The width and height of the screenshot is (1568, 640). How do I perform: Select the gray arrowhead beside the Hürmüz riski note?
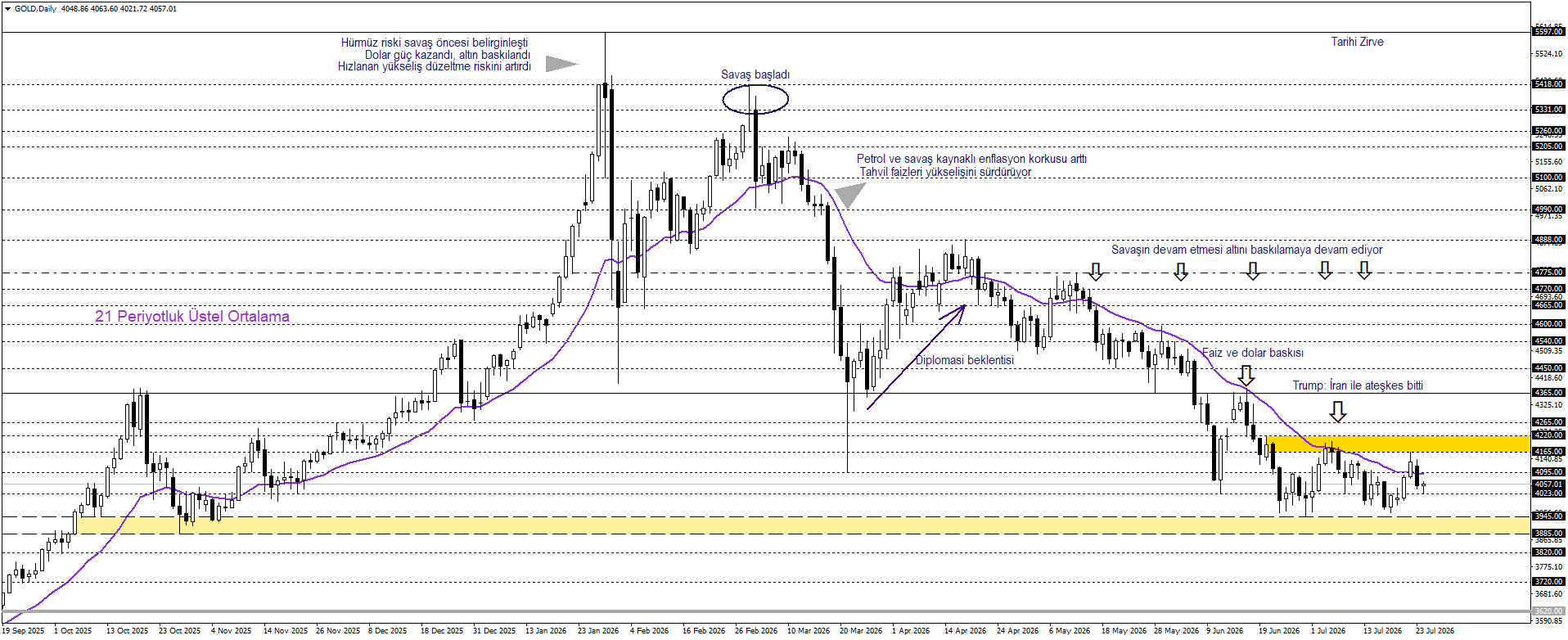(561, 64)
